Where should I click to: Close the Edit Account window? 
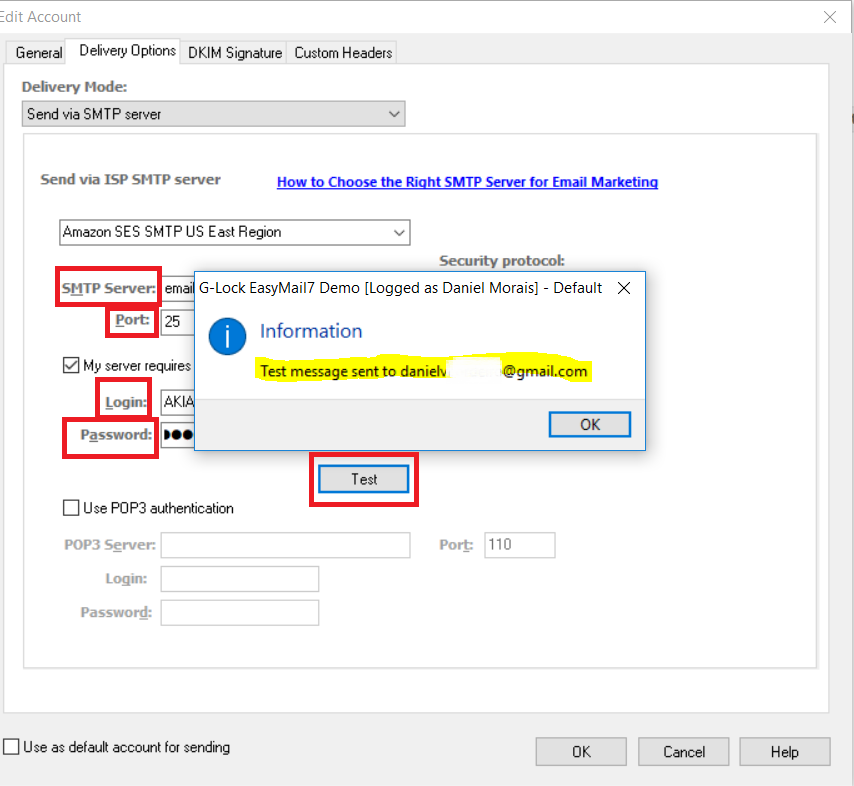(830, 17)
